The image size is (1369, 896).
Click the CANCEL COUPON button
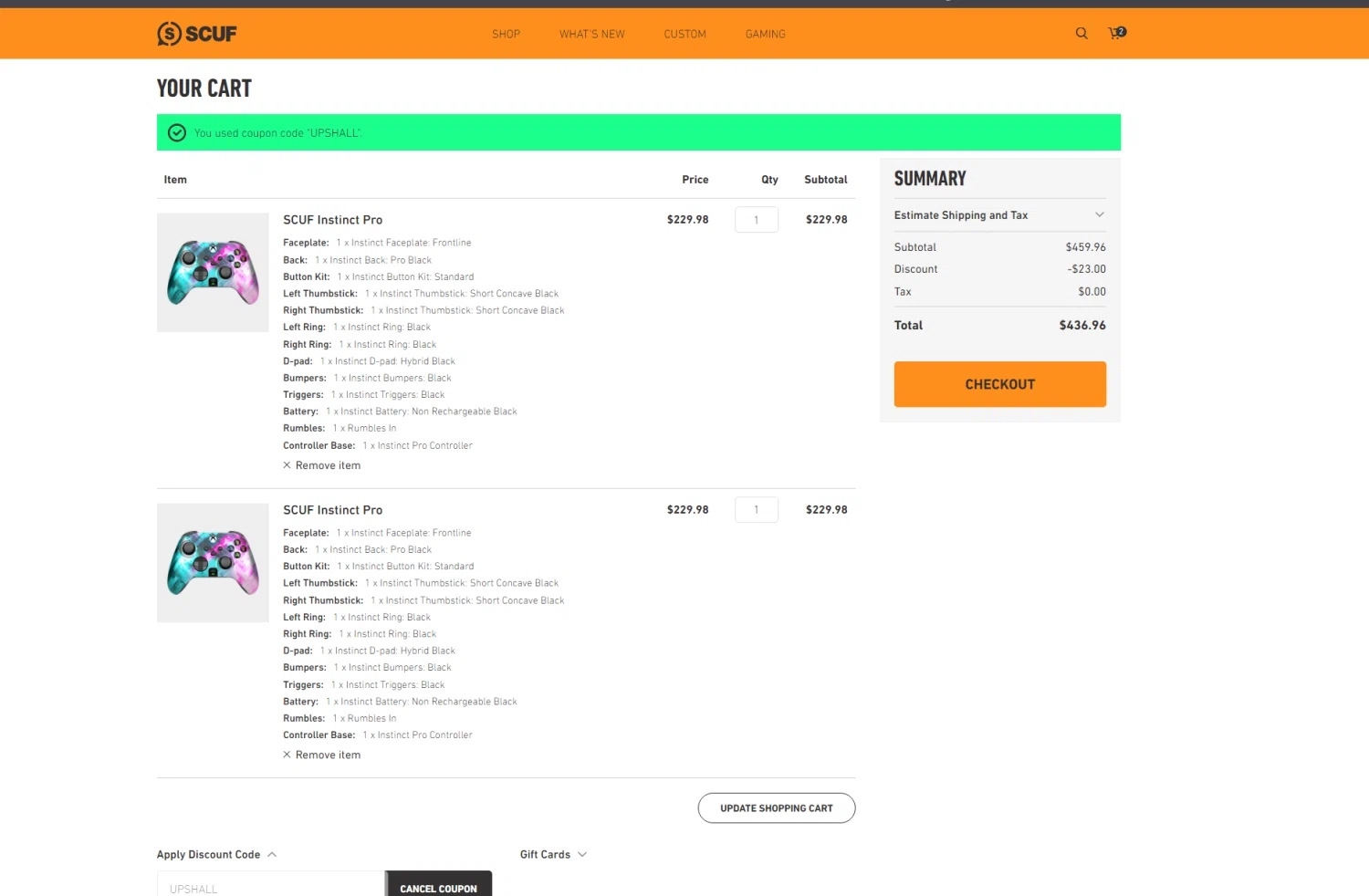(438, 885)
